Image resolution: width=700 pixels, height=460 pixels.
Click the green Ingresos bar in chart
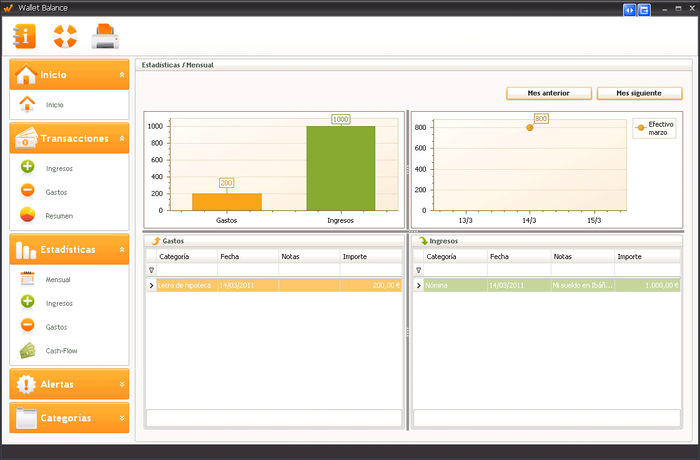pos(340,167)
